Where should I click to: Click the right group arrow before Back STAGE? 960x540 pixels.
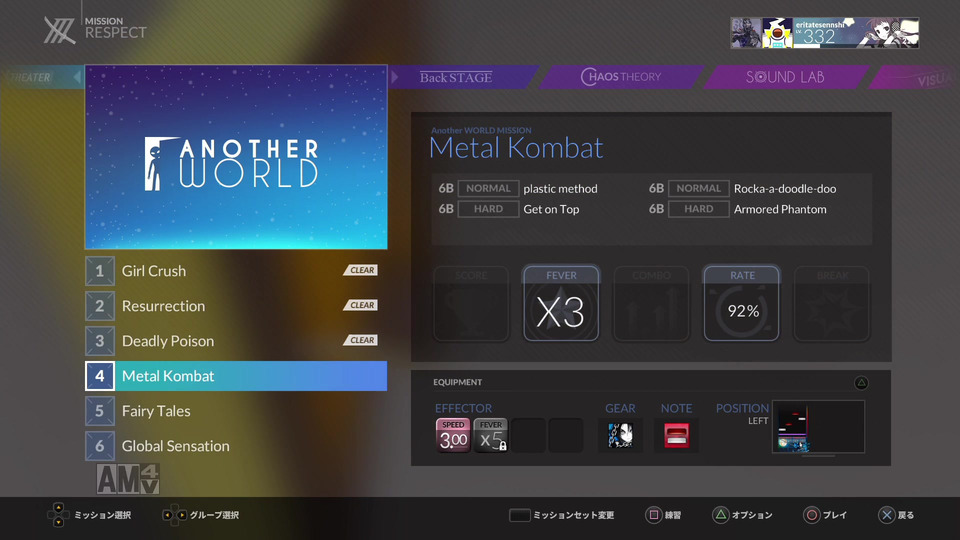coord(395,77)
